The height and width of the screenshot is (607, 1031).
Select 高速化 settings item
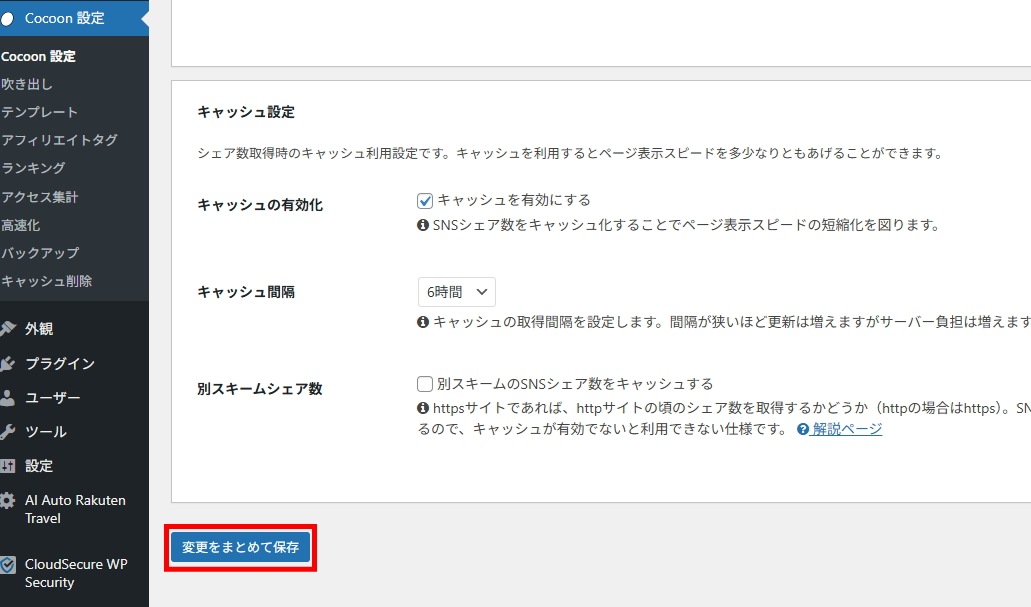[x=21, y=225]
